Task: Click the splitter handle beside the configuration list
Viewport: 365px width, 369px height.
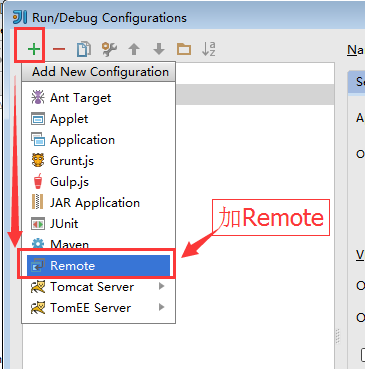Action: tap(338, 336)
